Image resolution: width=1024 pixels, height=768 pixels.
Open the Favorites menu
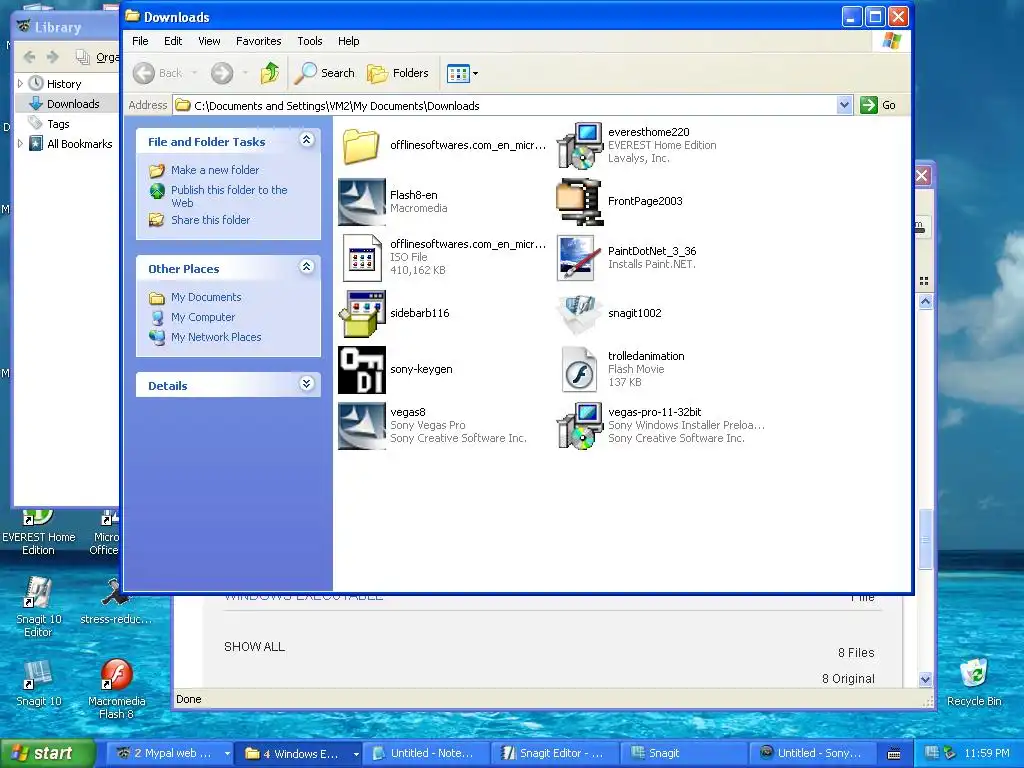coord(259,41)
